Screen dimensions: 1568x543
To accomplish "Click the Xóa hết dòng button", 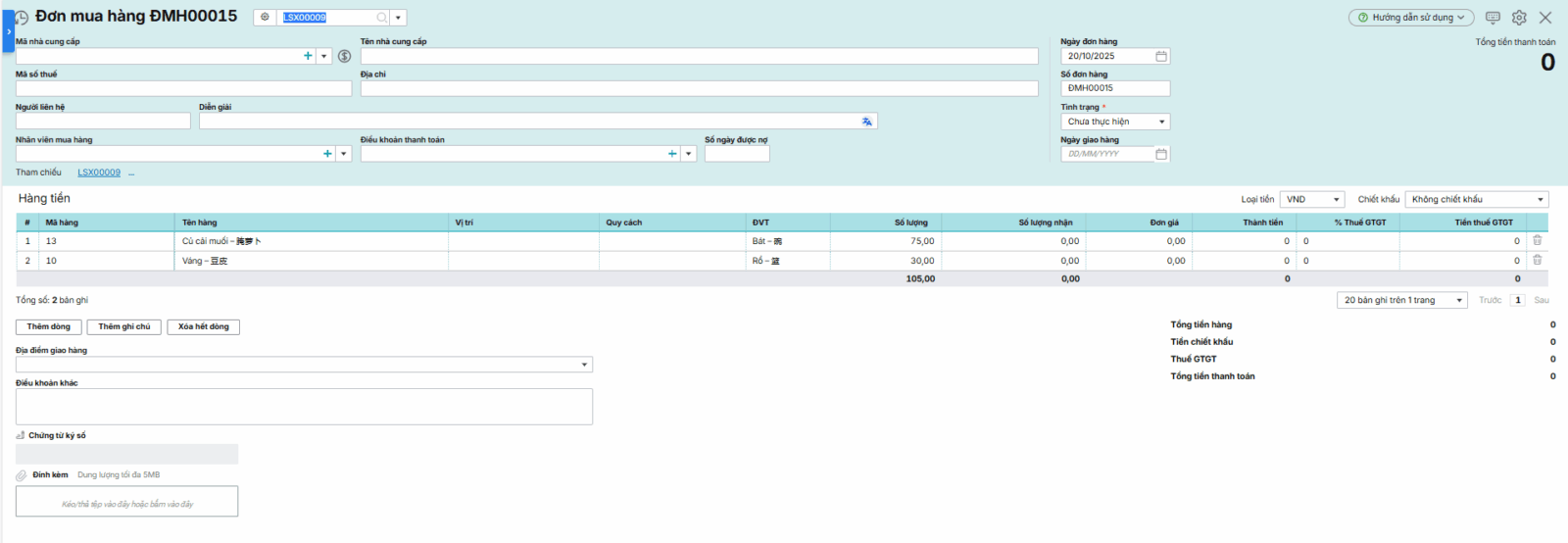I will (x=203, y=326).
